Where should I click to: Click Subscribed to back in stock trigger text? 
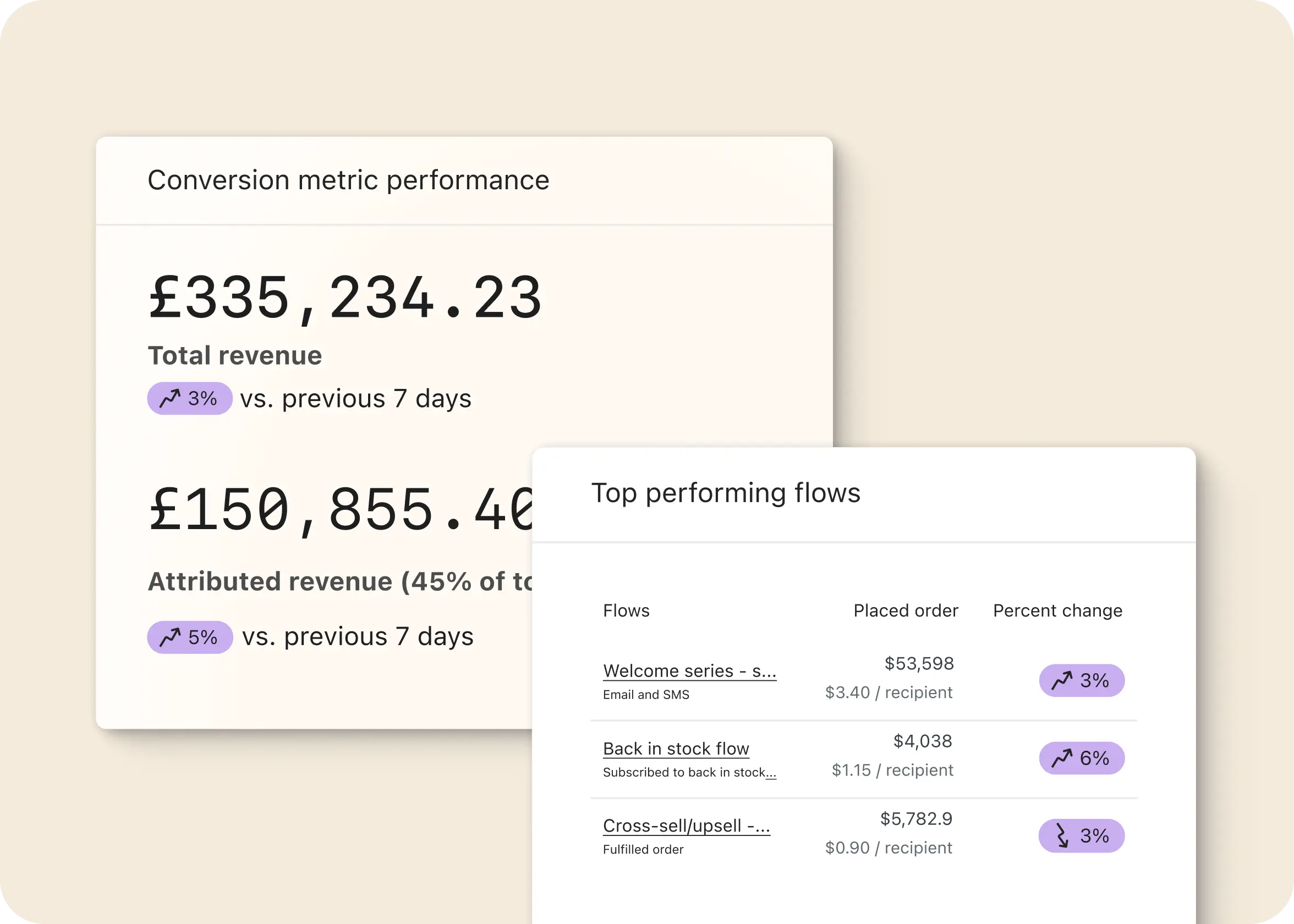pos(689,772)
